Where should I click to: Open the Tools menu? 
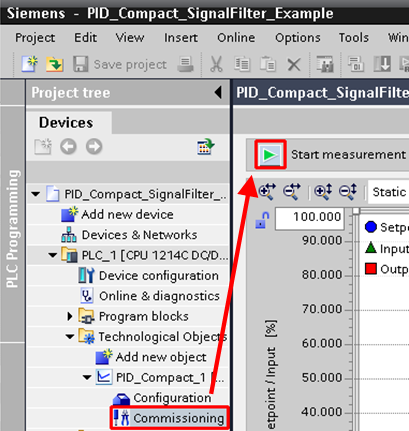354,37
